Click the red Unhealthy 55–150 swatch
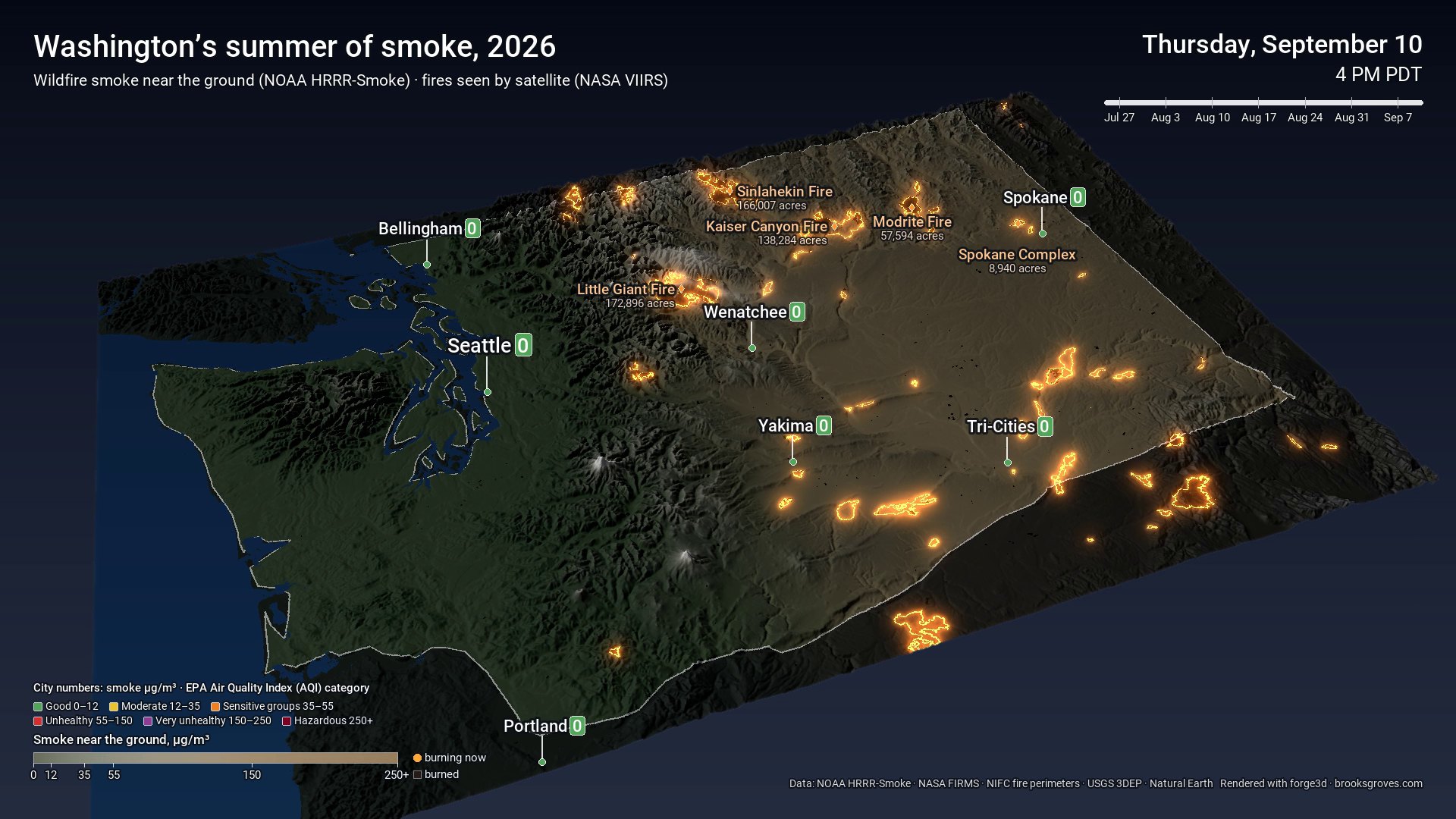Viewport: 1456px width, 819px height. coord(38,721)
